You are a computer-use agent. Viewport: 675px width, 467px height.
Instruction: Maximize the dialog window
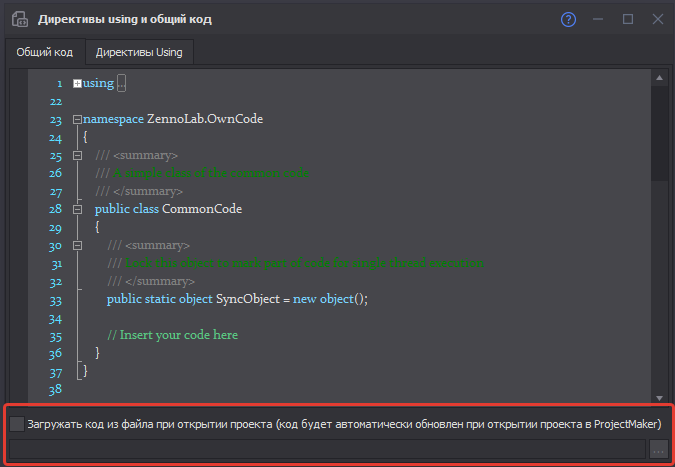tap(628, 19)
